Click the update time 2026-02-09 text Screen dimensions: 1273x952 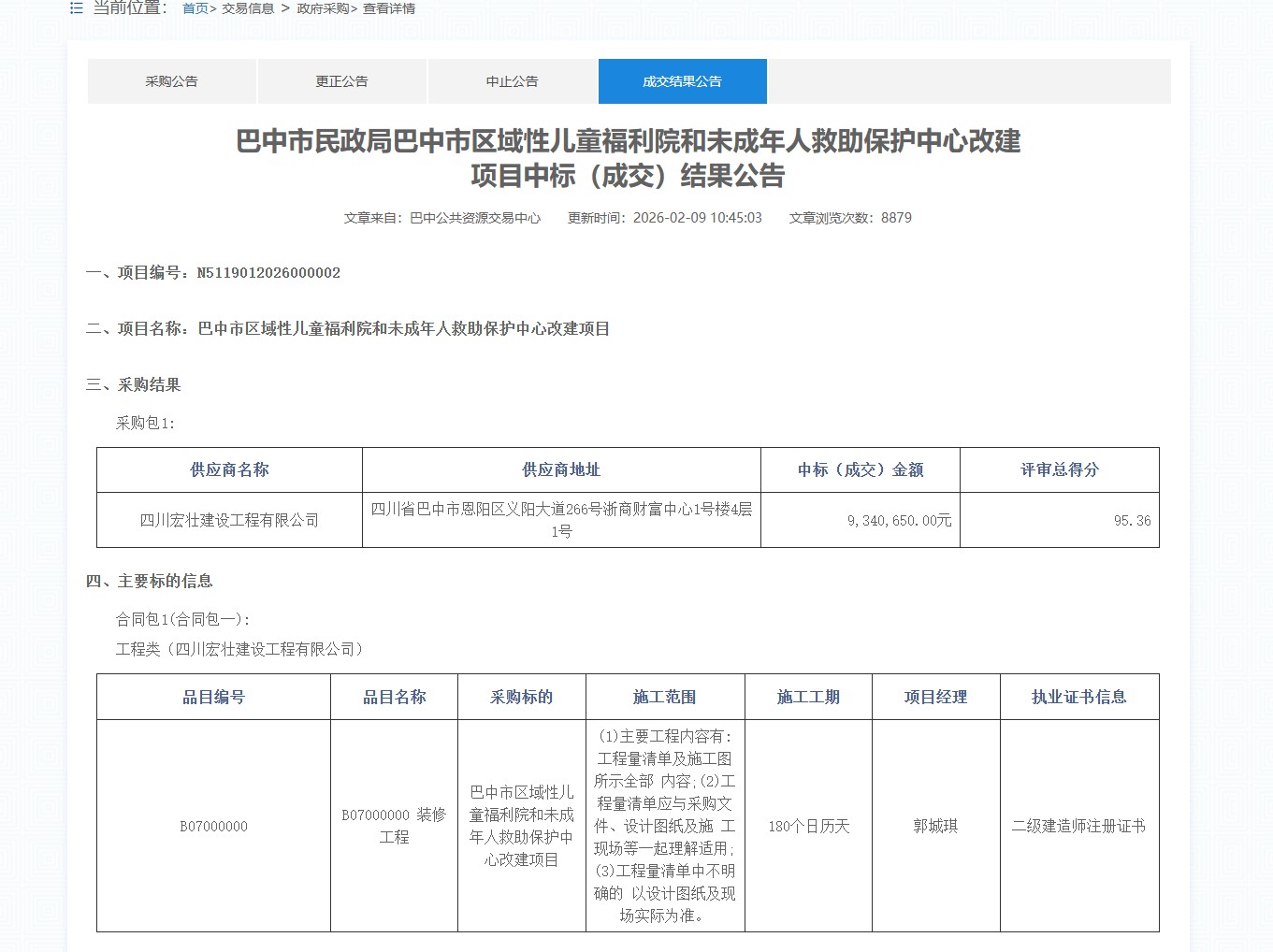(x=697, y=218)
